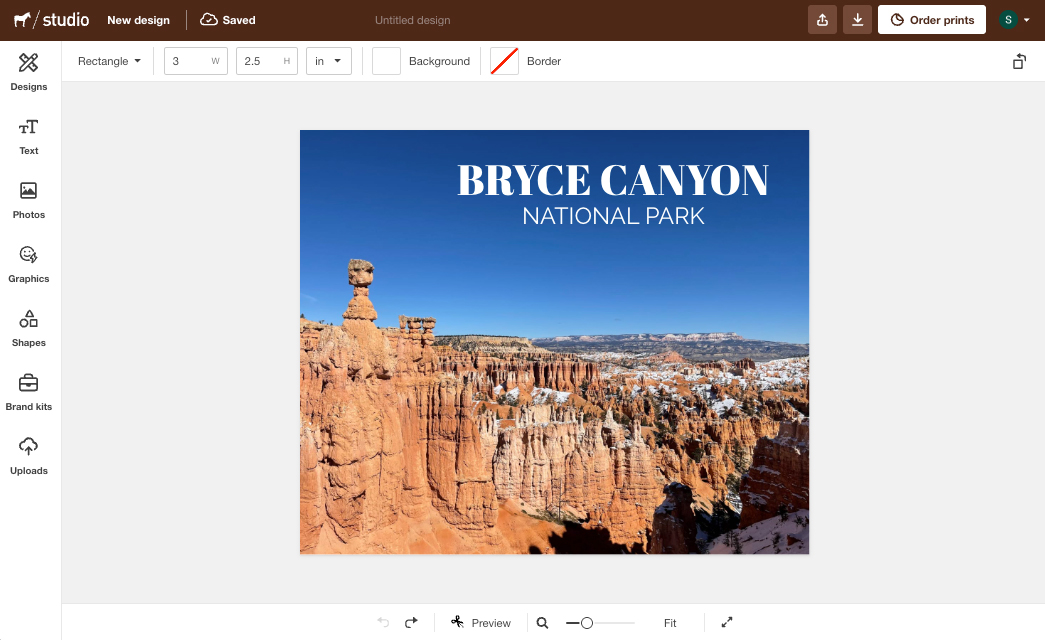The height and width of the screenshot is (640, 1045).
Task: Click the share upload icon
Action: pos(822,19)
